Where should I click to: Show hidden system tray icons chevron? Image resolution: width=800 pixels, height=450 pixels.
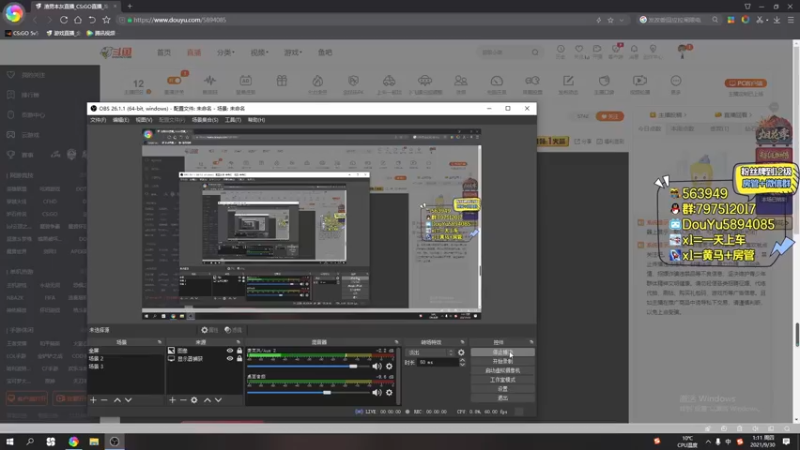coord(708,442)
